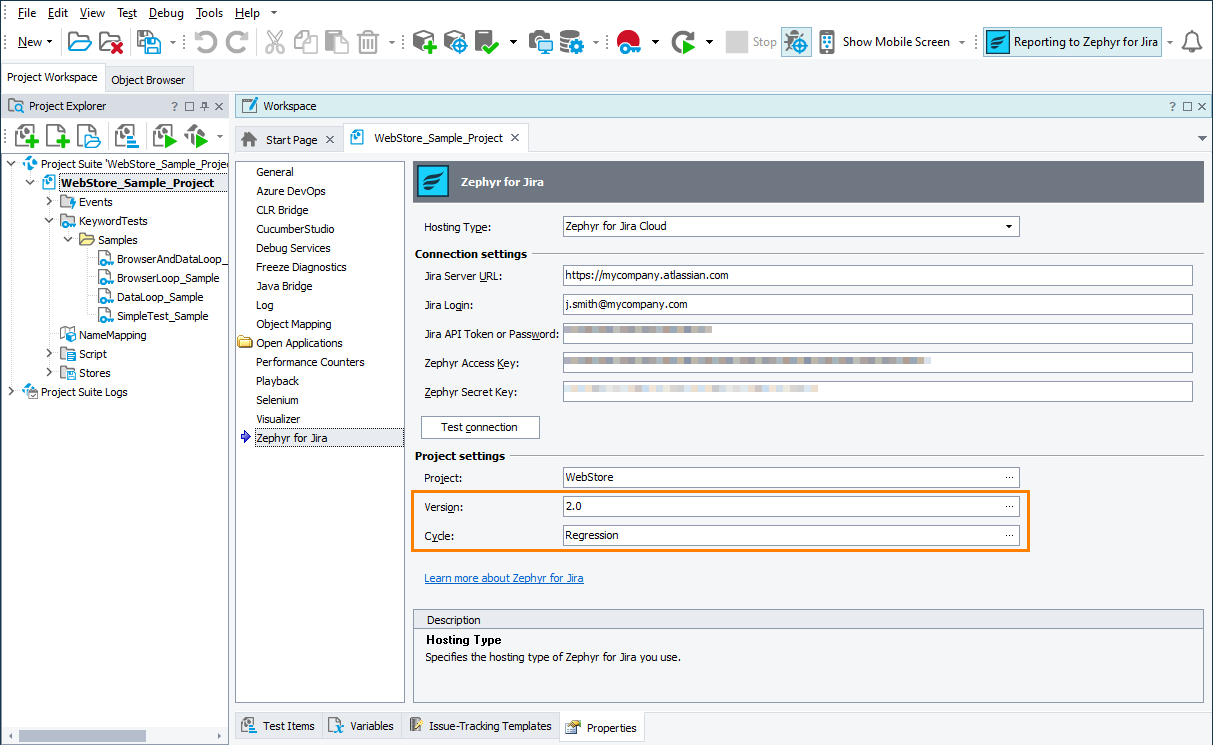Add new project item in Project Explorer toolbar
The height and width of the screenshot is (745, 1213).
26,136
